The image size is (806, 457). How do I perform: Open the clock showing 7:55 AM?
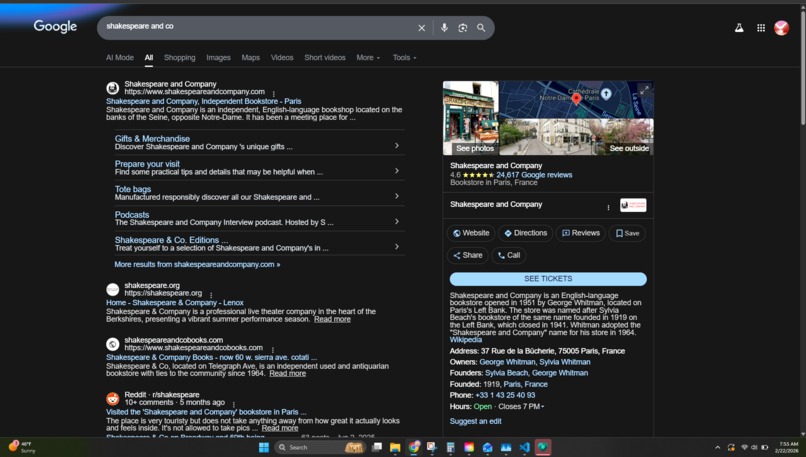coord(789,447)
